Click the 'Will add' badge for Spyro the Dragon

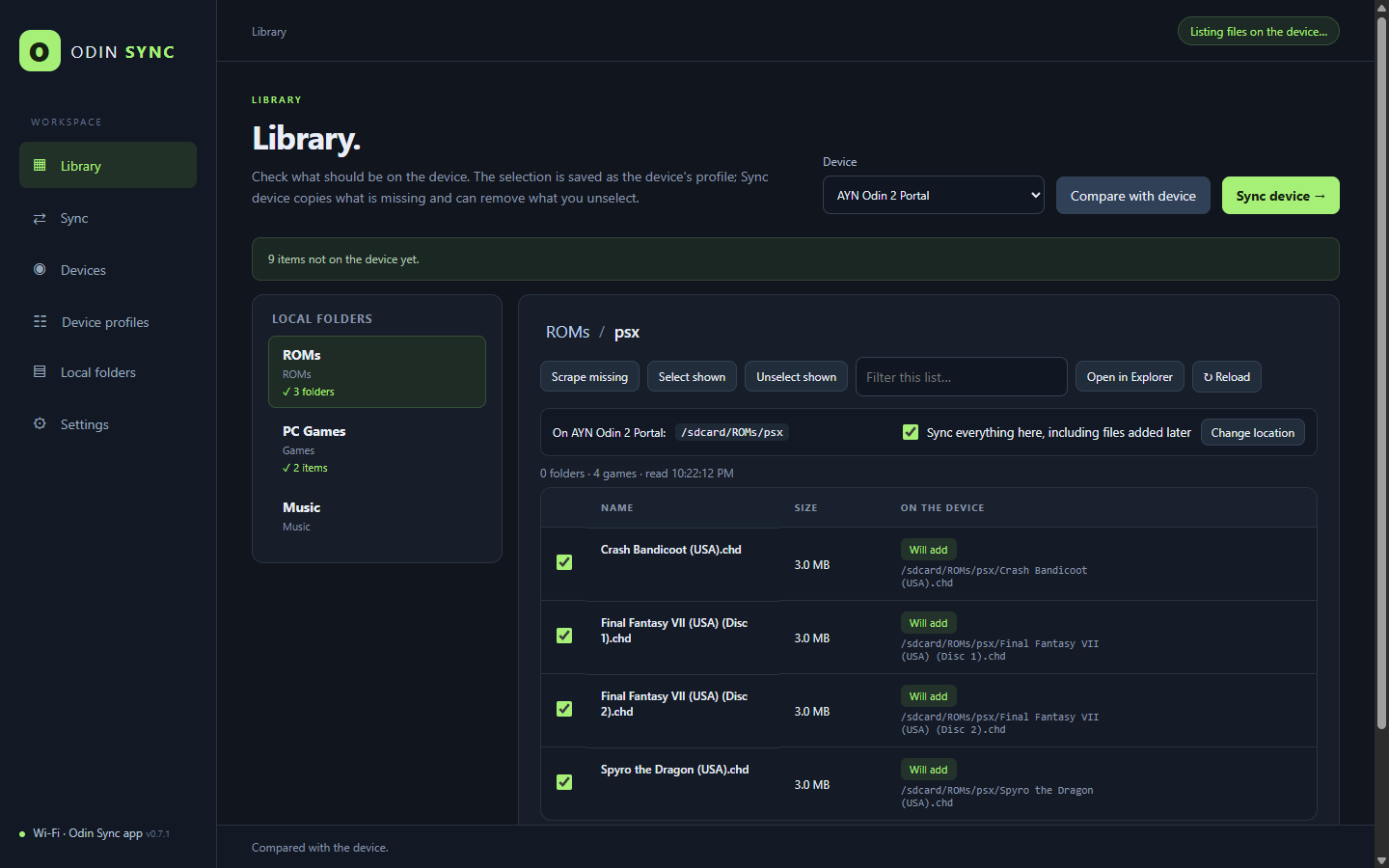[x=928, y=770]
